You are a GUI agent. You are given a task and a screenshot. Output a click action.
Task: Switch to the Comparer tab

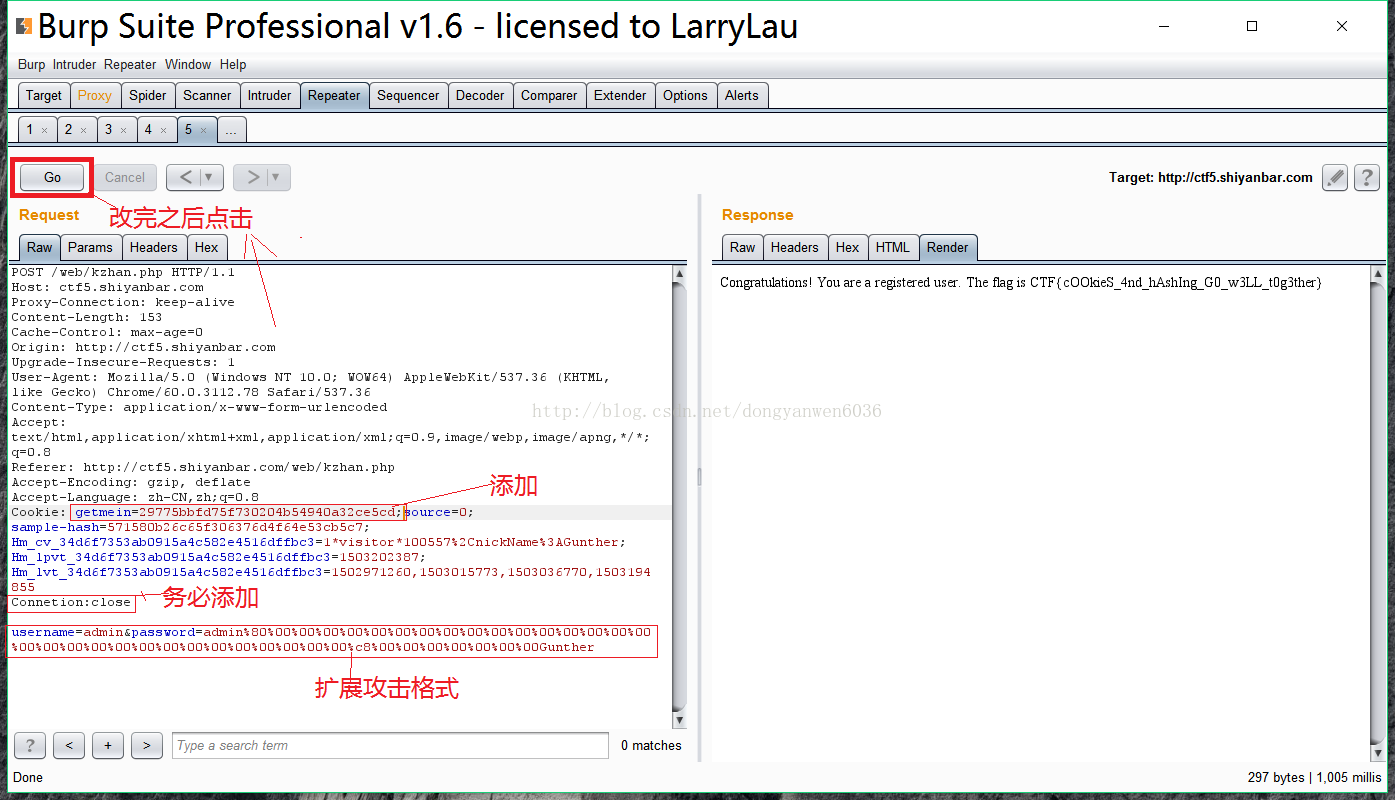[x=549, y=95]
